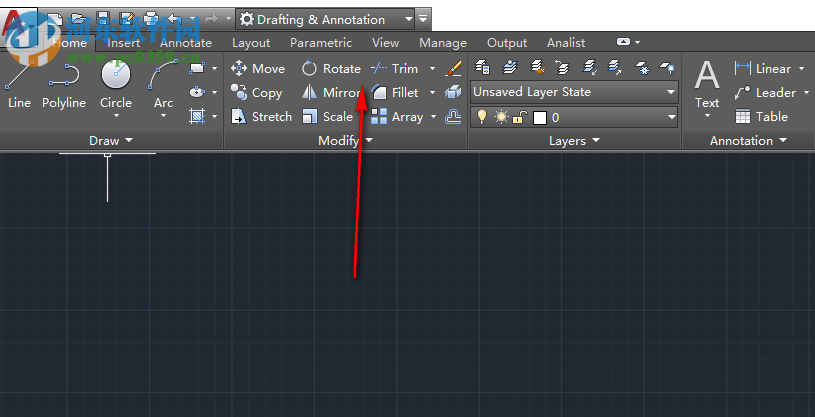
Task: Open the Fillet flyout arrow
Action: pos(432,93)
